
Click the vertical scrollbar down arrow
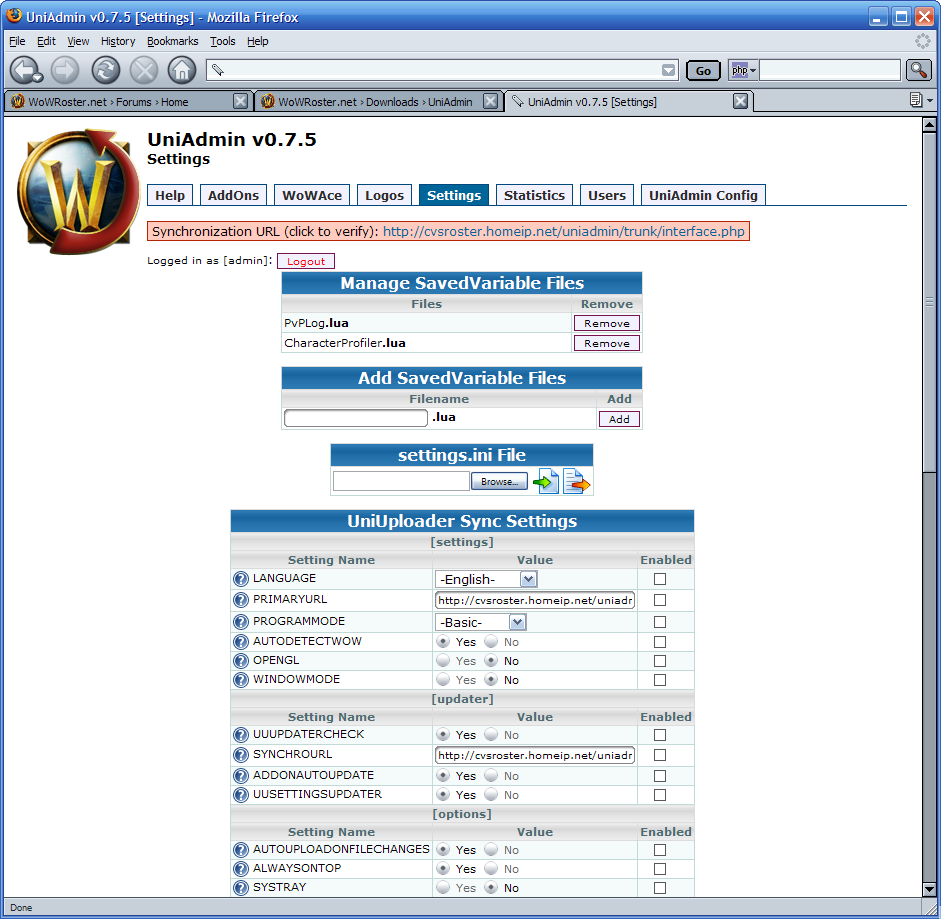929,889
